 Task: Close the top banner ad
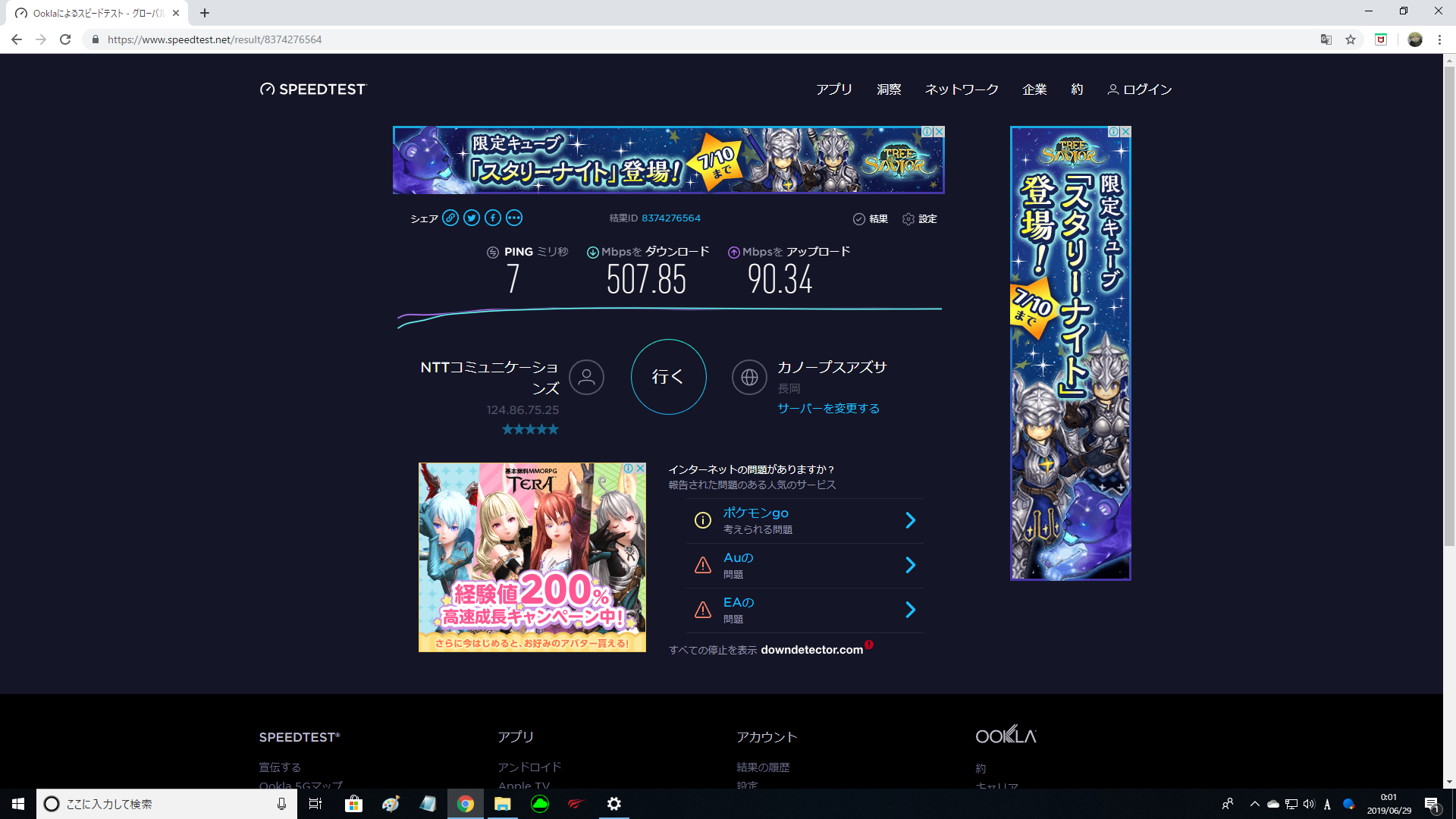[x=939, y=131]
